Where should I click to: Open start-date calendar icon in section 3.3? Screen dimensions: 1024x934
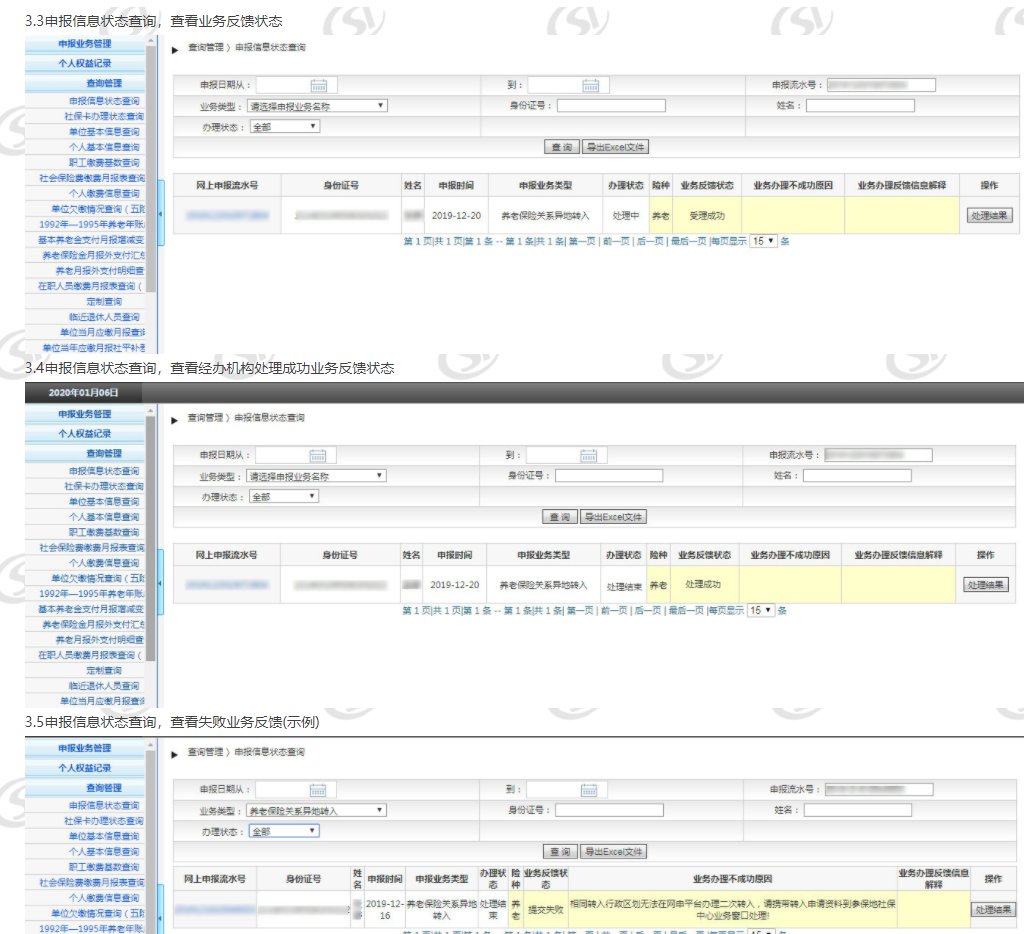click(x=319, y=86)
